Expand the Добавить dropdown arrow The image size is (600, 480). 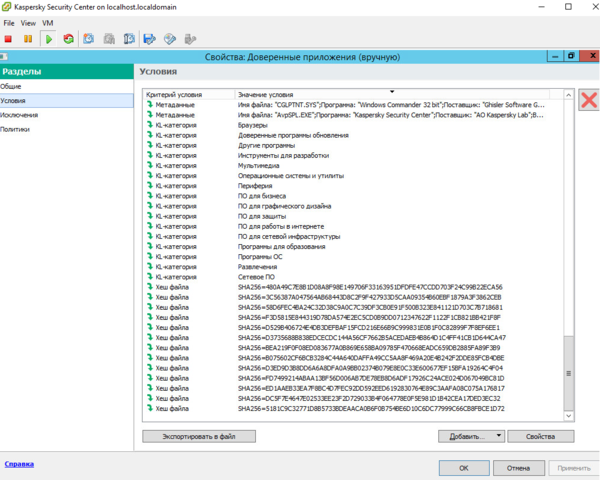[498, 436]
